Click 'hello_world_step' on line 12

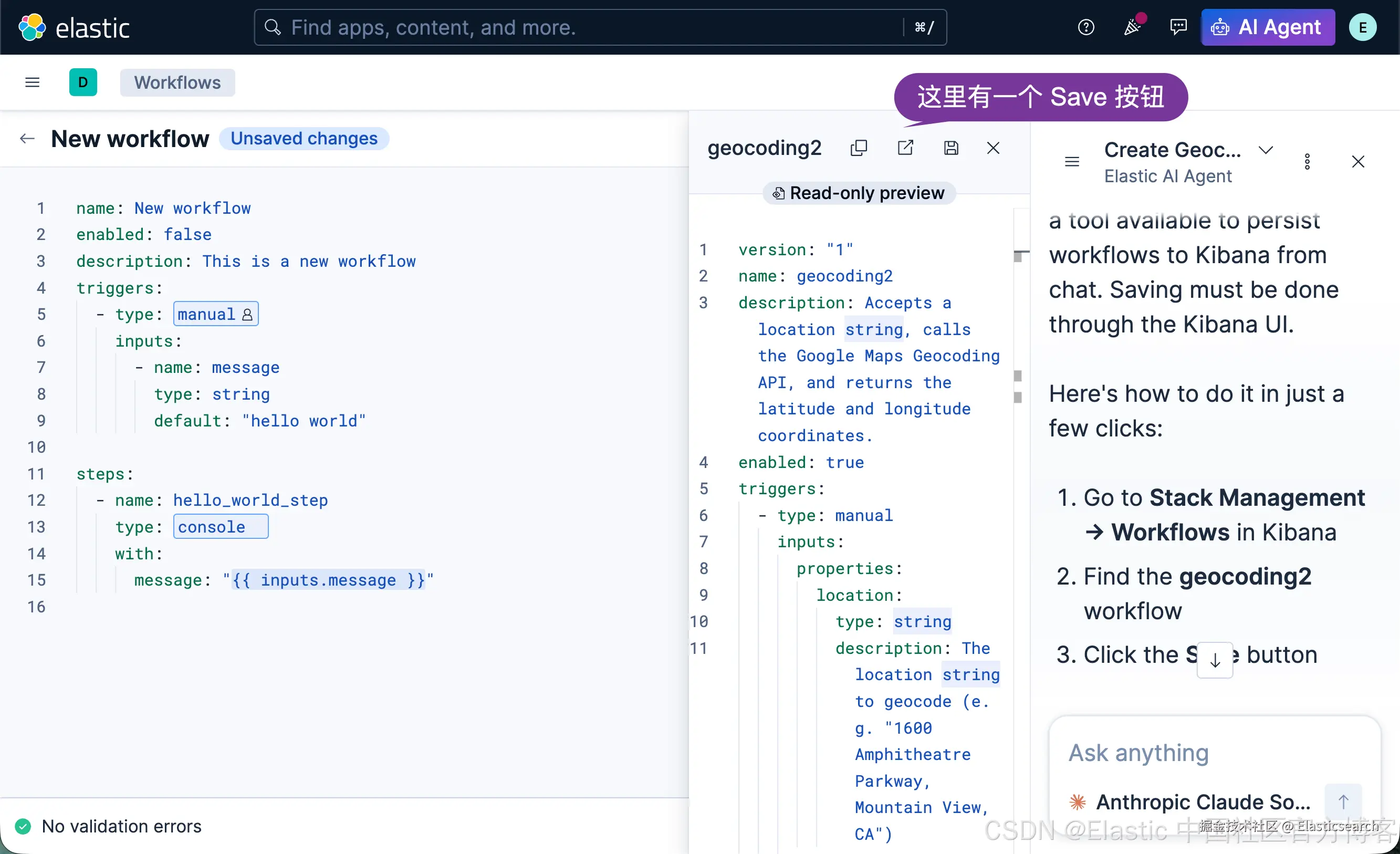(x=250, y=500)
